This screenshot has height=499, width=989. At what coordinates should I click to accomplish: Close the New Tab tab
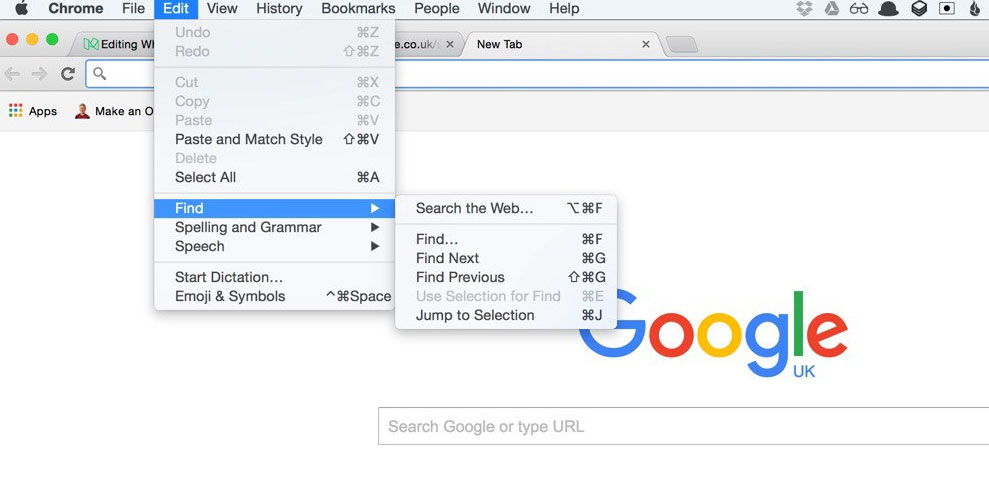645,44
